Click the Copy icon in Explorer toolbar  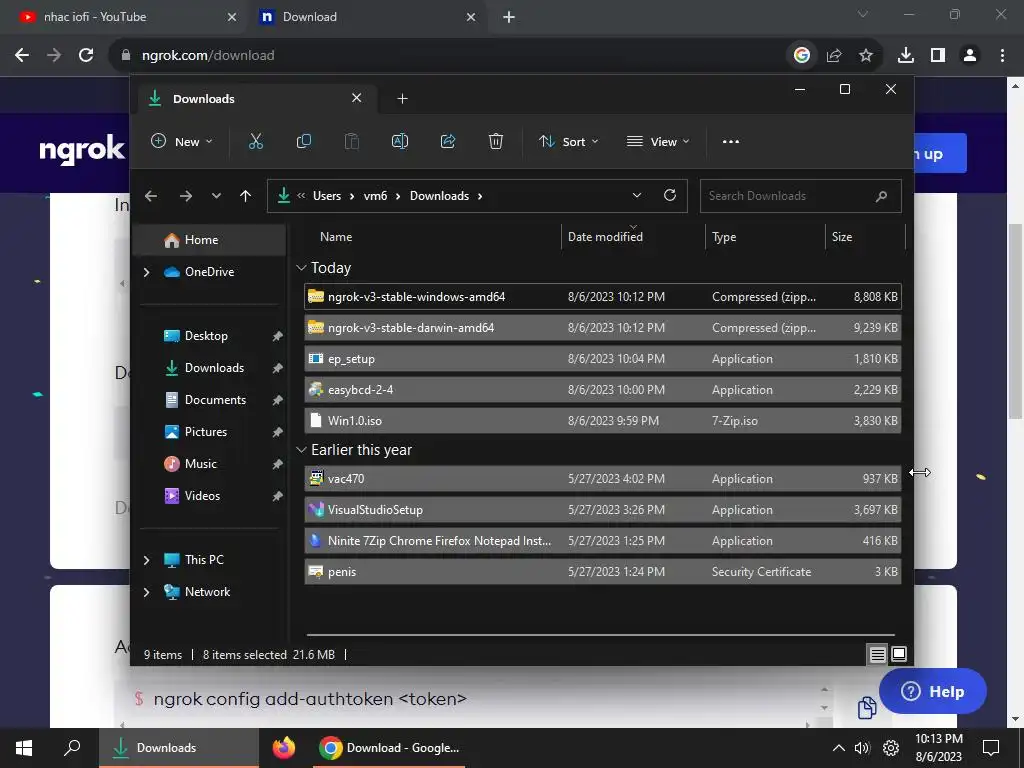(x=304, y=142)
